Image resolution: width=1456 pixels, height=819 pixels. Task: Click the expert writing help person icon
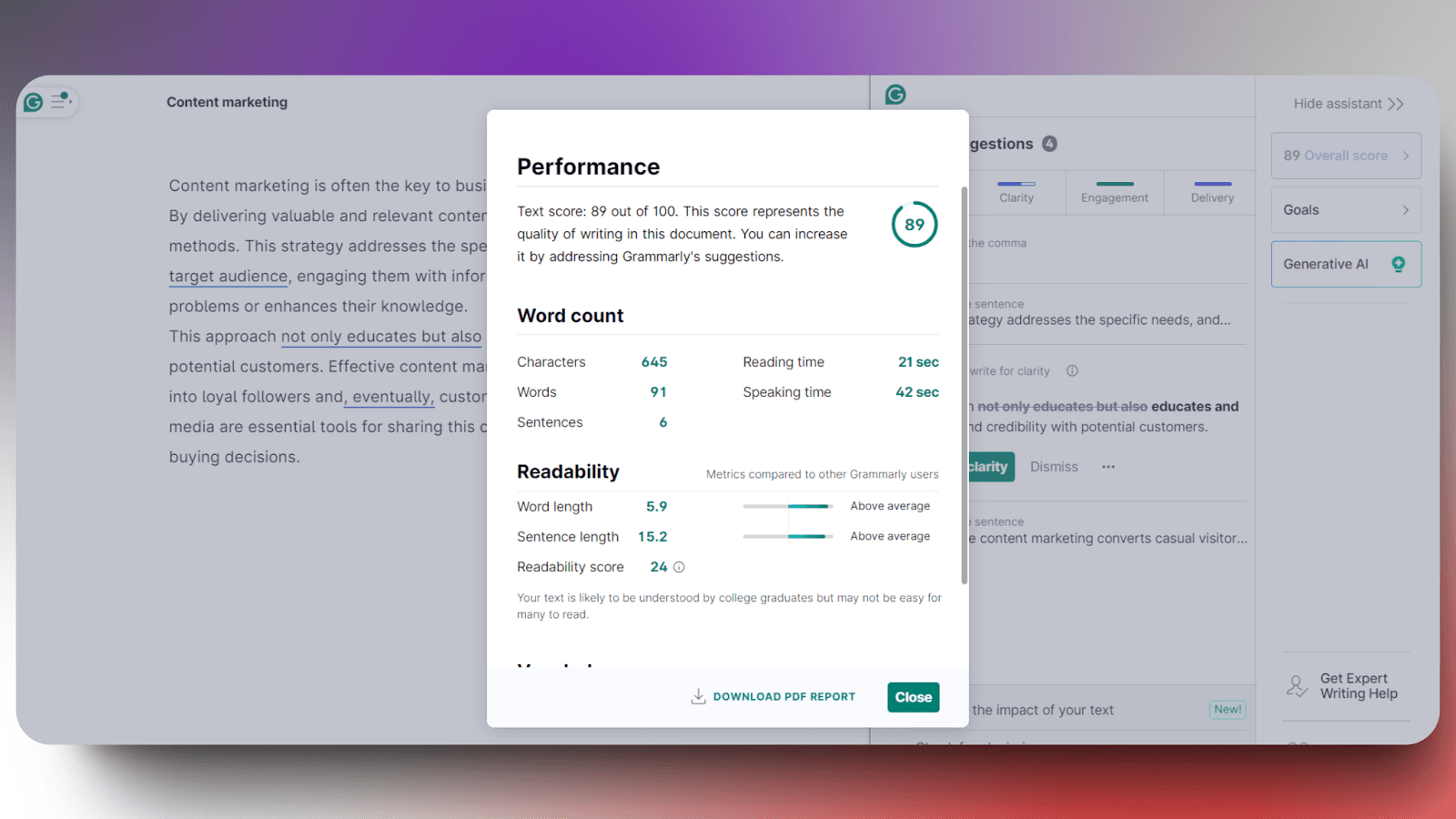pyautogui.click(x=1297, y=686)
